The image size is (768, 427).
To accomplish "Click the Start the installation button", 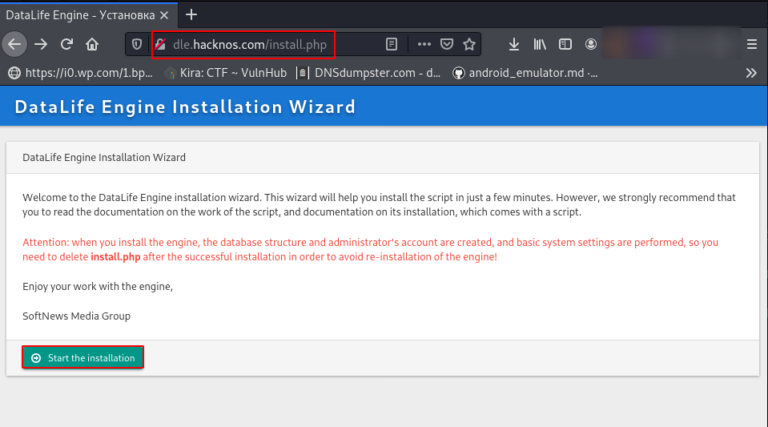I will 83,357.
